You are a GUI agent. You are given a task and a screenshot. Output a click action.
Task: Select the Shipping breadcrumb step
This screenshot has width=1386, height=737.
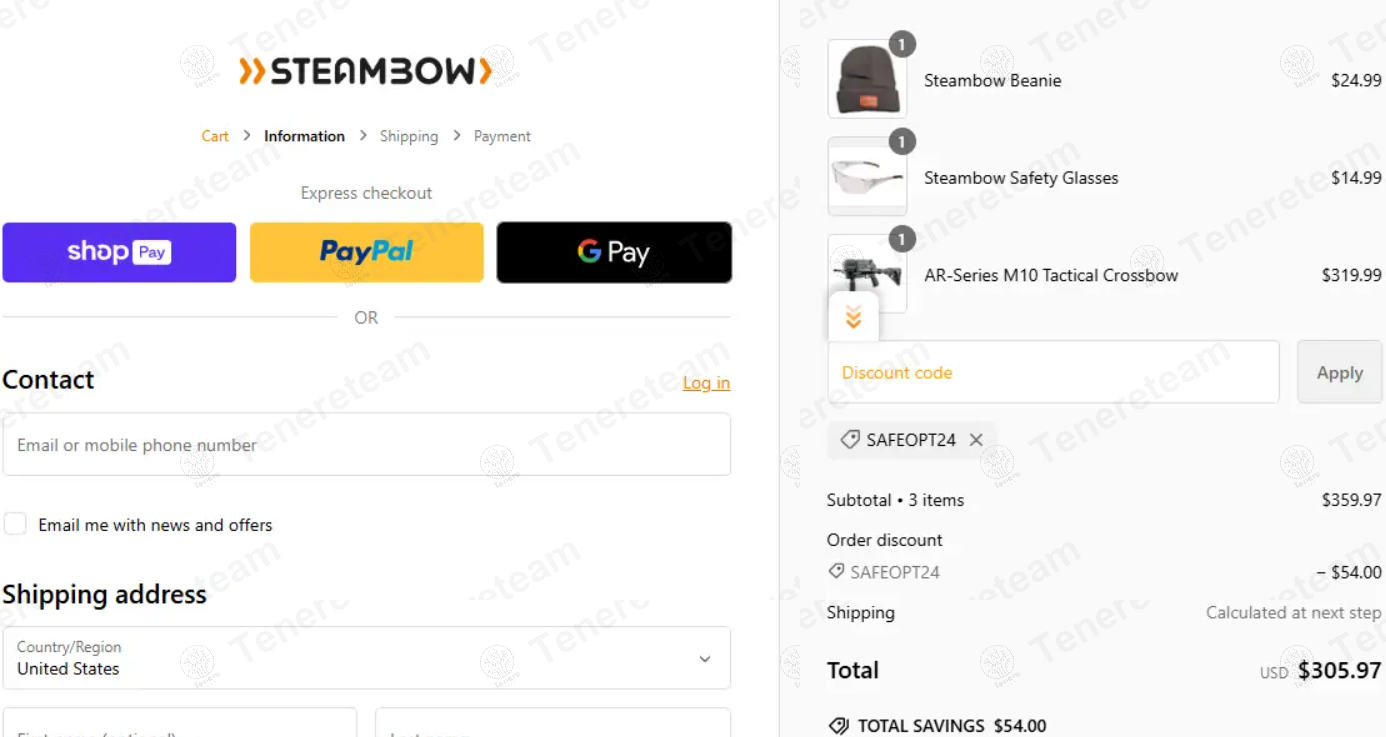pyautogui.click(x=409, y=136)
